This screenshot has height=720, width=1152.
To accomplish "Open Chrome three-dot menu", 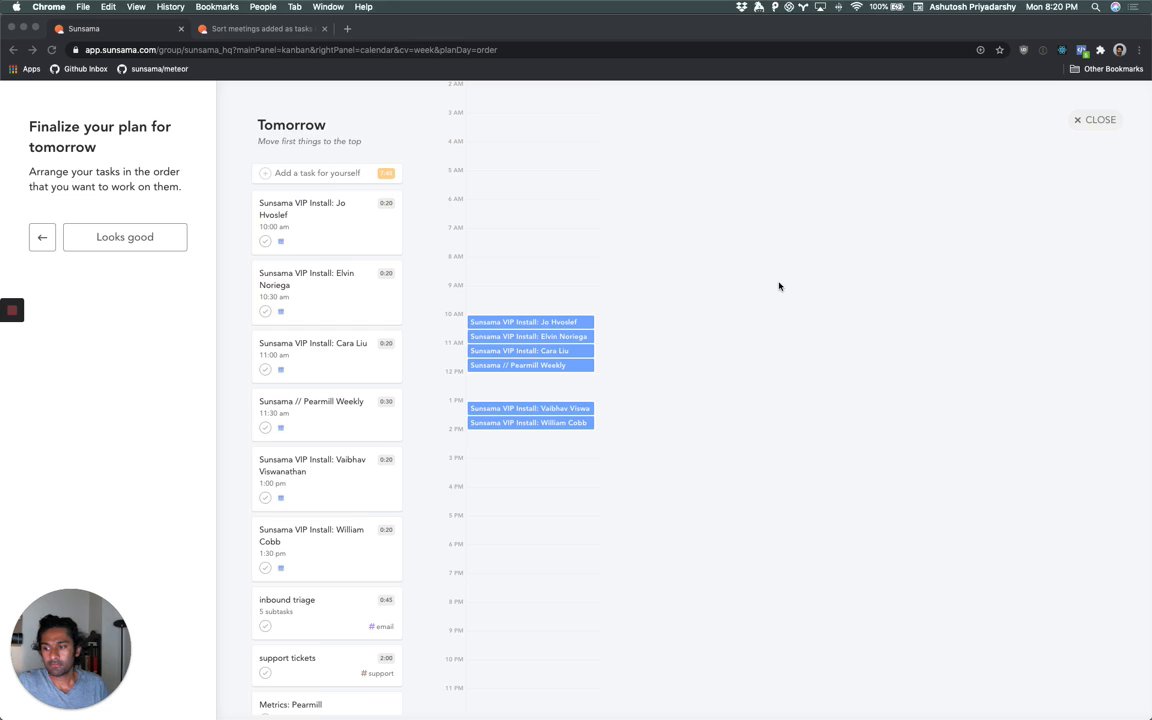I will [1140, 50].
